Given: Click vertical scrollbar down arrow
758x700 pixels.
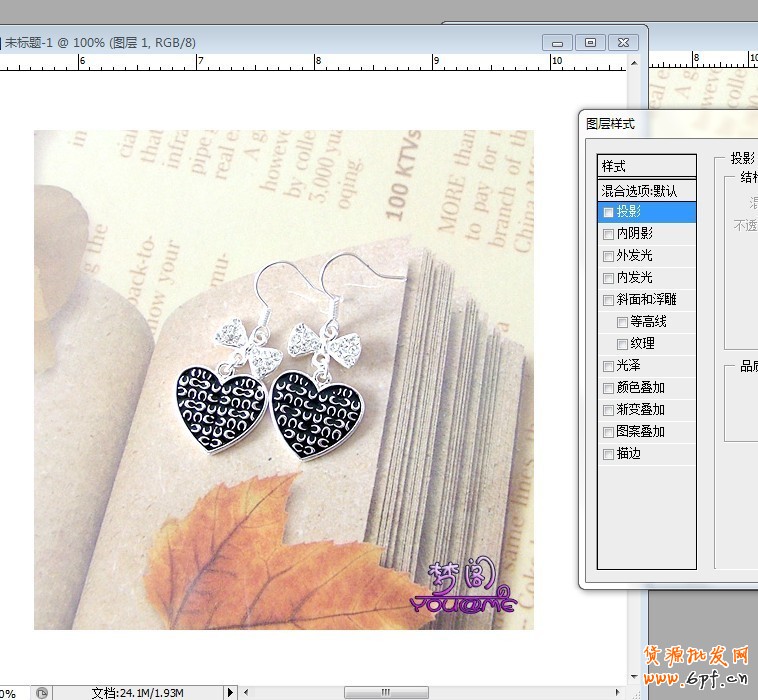Looking at the screenshot, I should point(634,677).
